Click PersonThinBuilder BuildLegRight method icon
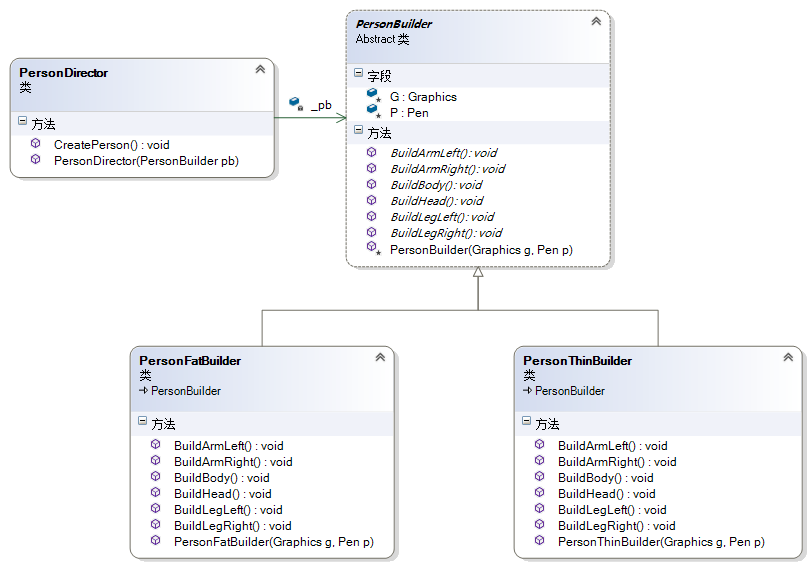The width and height of the screenshot is (811, 567). [x=539, y=525]
